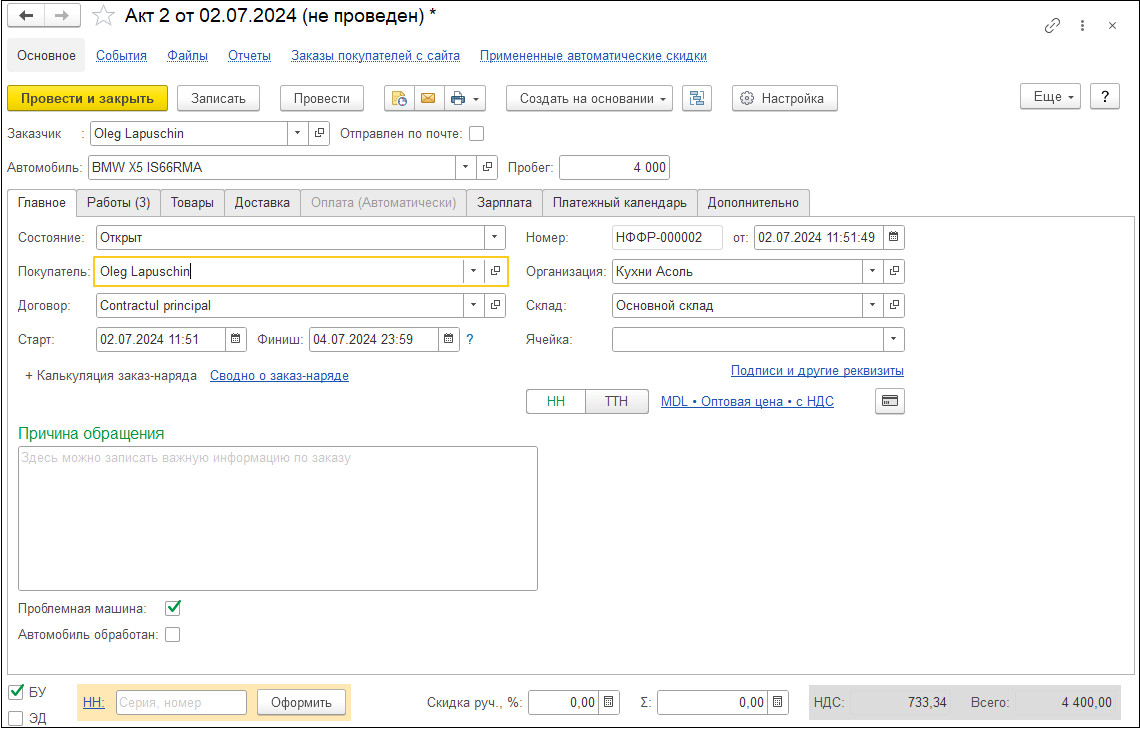The width and height of the screenshot is (1140, 729).
Task: Open the structure icon next to Создать на основании
Action: tap(696, 98)
